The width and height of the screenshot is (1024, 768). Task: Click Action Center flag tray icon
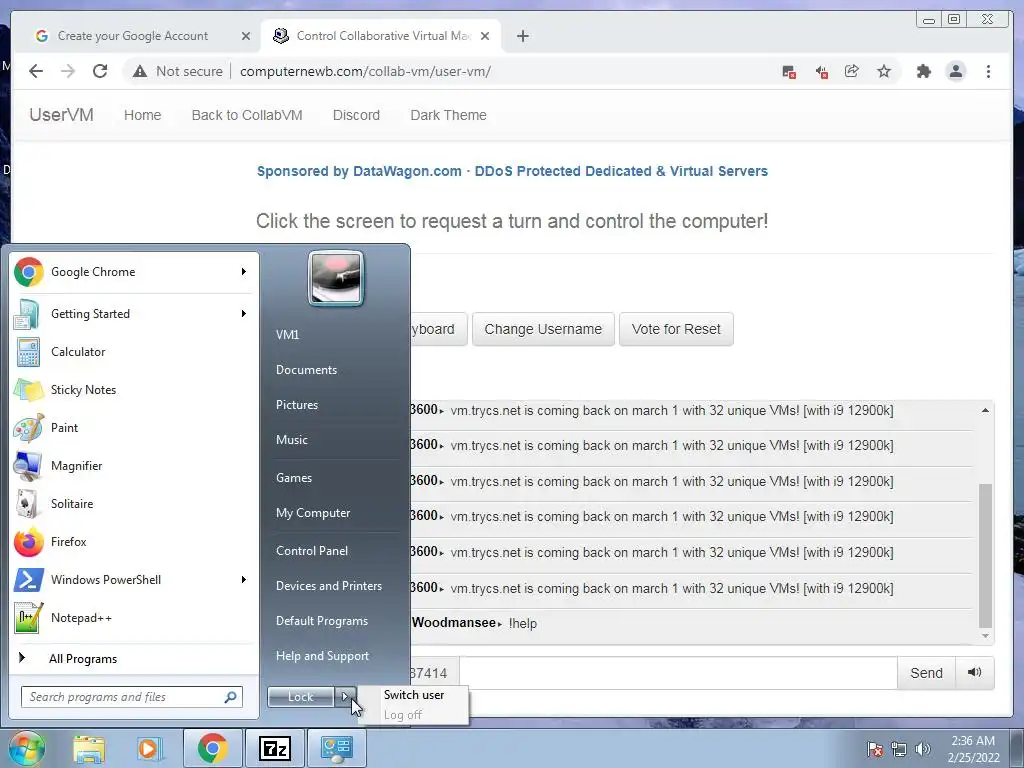874,748
